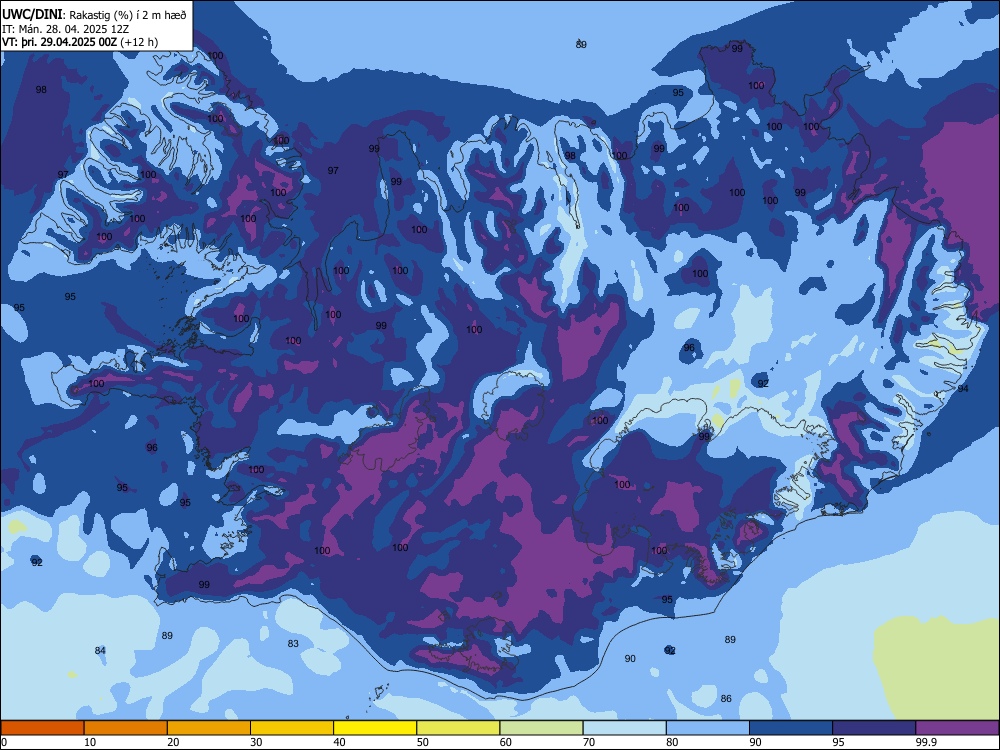The height and width of the screenshot is (750, 1000).
Task: Click the 'UWC/DINI' title text
Action: tap(33, 15)
